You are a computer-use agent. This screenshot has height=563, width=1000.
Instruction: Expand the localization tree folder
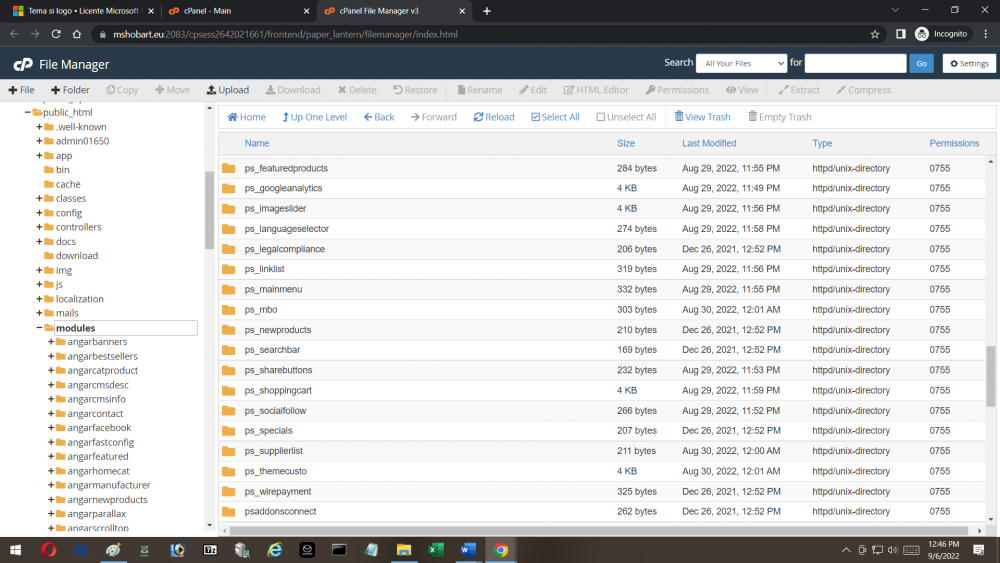click(x=39, y=299)
